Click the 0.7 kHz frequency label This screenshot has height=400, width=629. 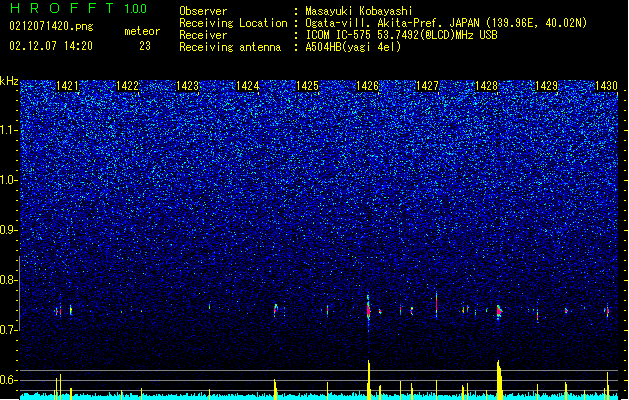(x=8, y=330)
